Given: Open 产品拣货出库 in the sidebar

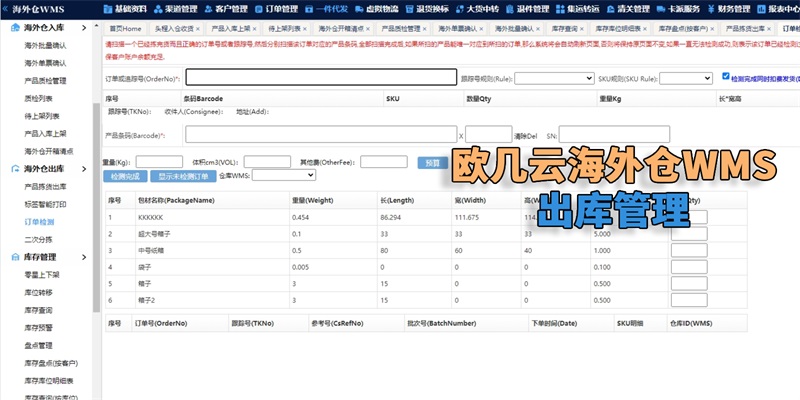Looking at the screenshot, I should [x=45, y=187].
